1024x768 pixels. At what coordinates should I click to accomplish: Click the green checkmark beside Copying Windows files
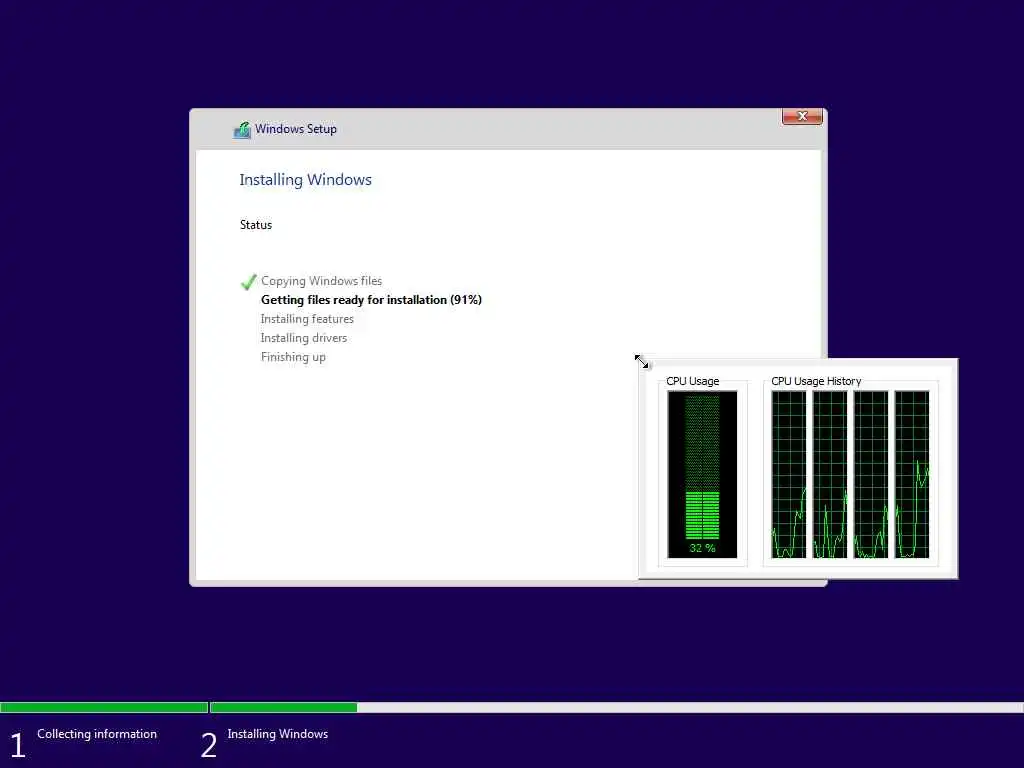(248, 281)
